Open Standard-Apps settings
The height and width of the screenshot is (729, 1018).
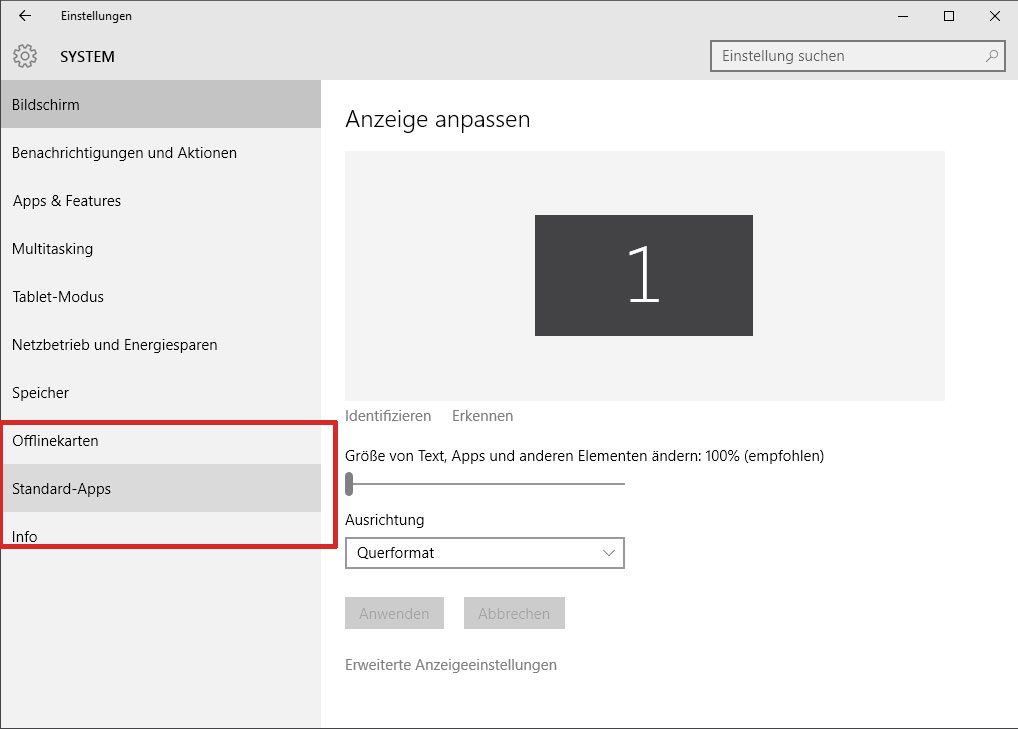(x=160, y=488)
